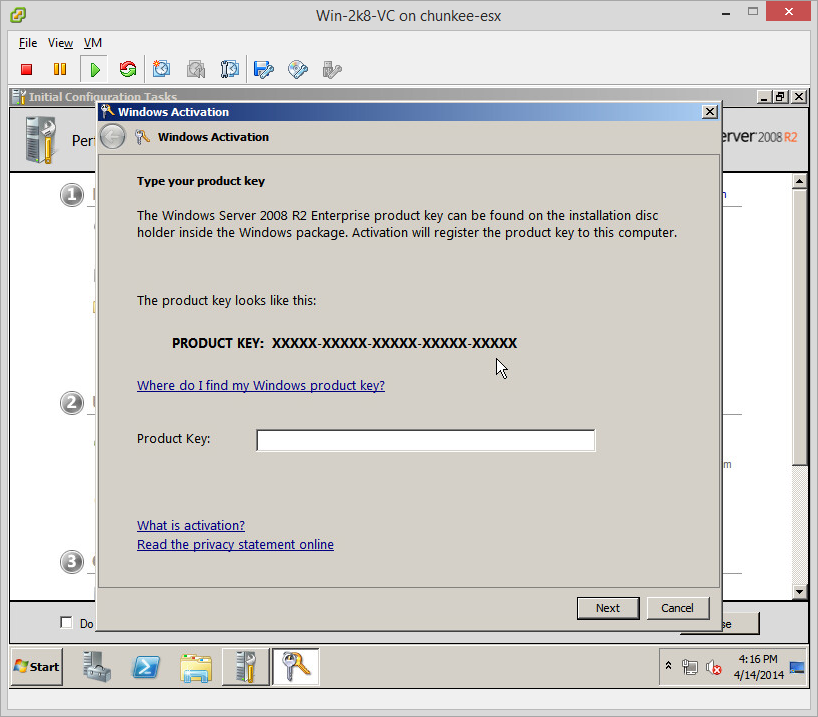The width and height of the screenshot is (818, 717).
Task: Open Windows Explorer from the taskbar
Action: coord(196,666)
